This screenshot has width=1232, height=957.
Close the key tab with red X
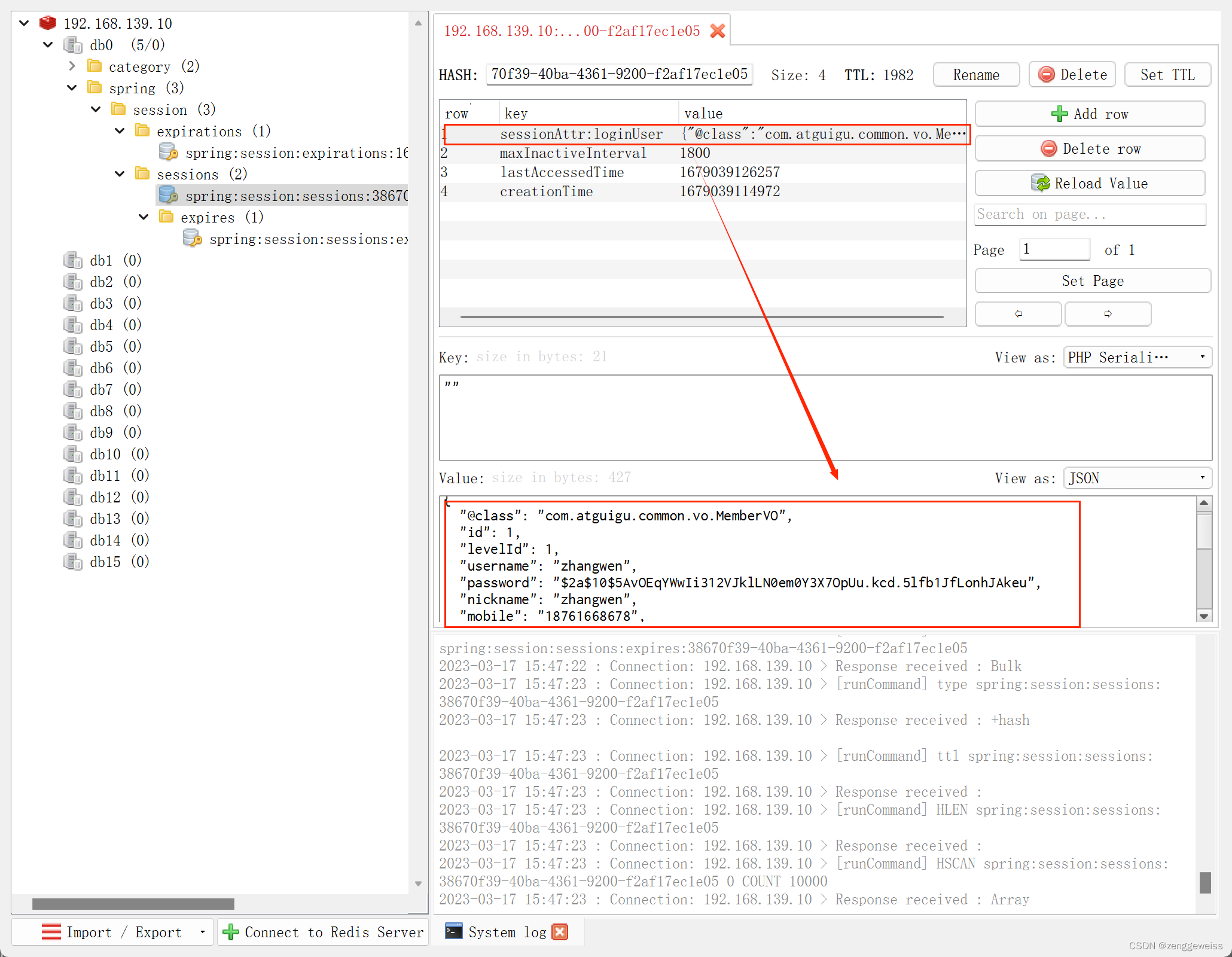[x=718, y=31]
